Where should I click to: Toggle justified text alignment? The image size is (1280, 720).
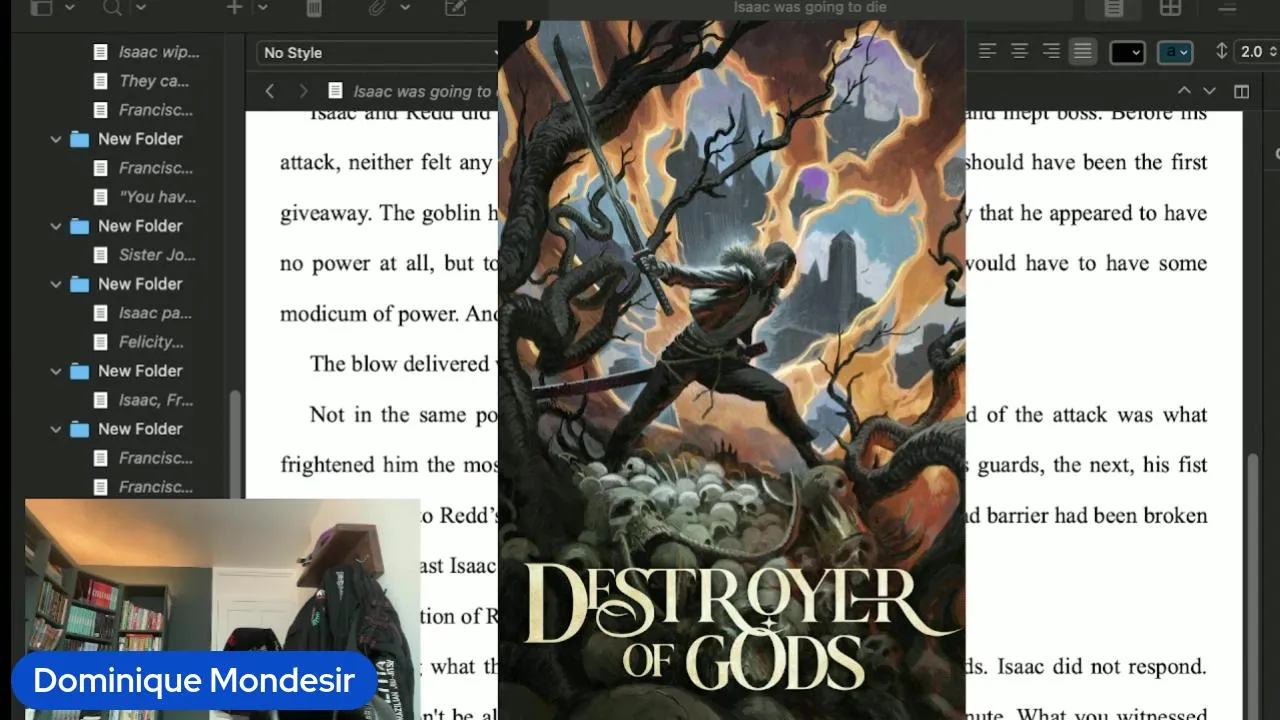(1082, 51)
